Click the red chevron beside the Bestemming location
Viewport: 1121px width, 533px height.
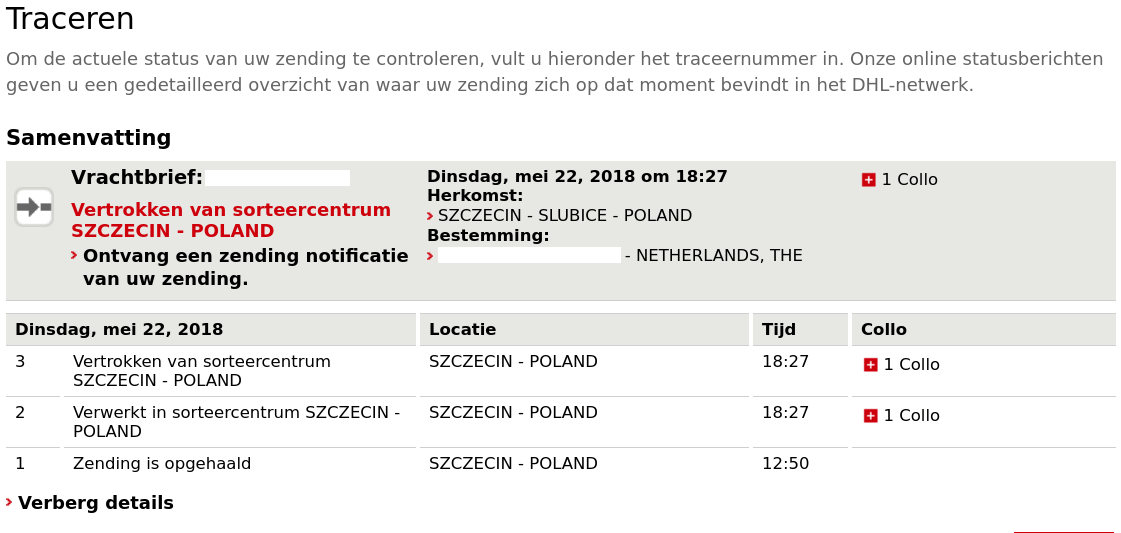tap(430, 255)
